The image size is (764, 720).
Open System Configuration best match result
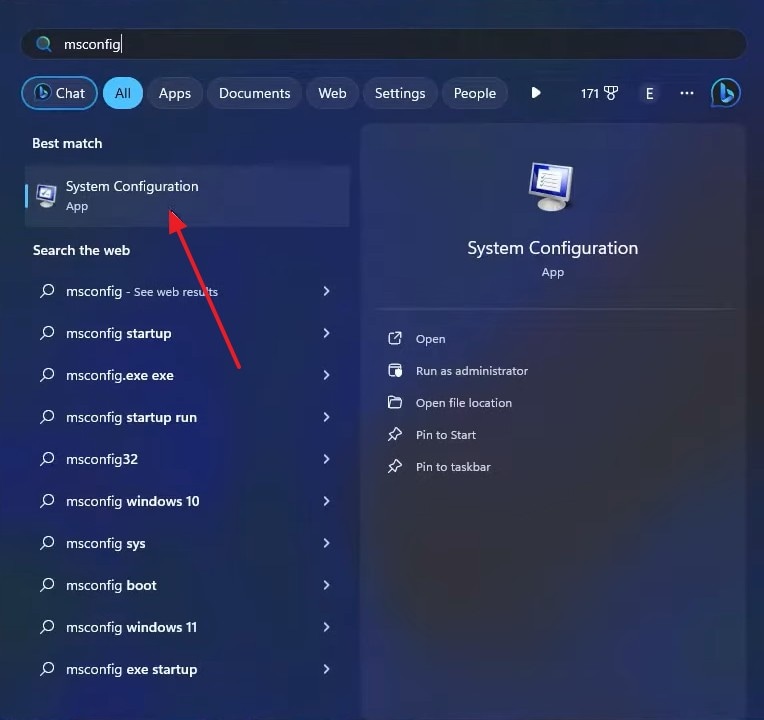pyautogui.click(x=188, y=196)
